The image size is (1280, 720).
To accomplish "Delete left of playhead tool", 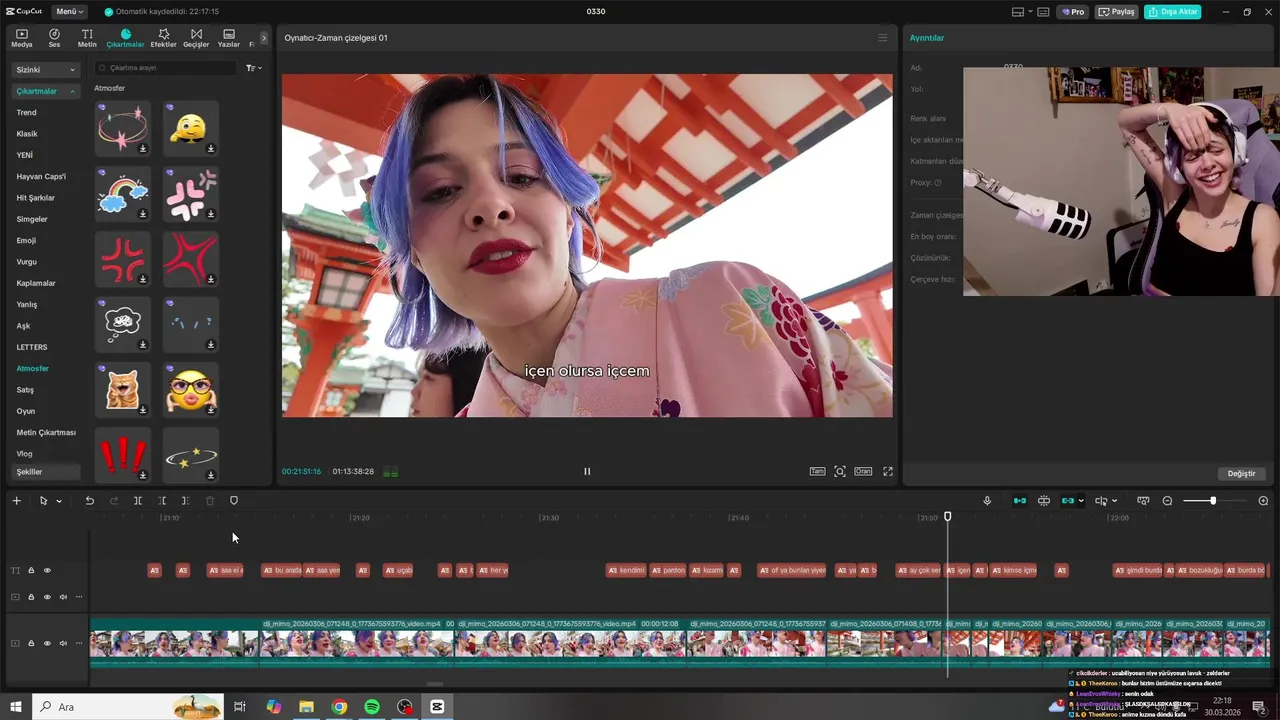I will (x=162, y=501).
